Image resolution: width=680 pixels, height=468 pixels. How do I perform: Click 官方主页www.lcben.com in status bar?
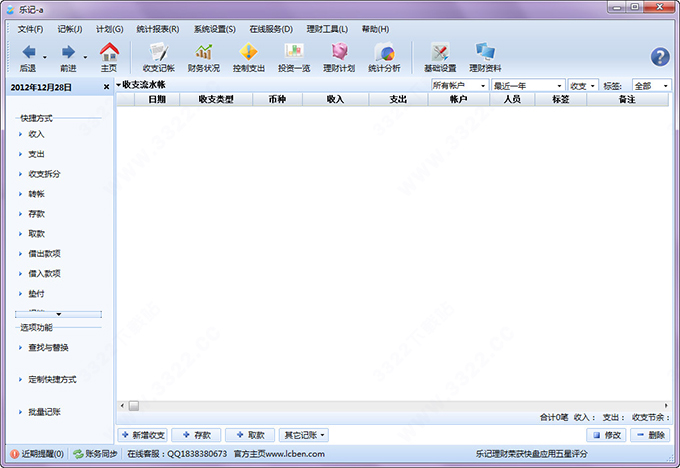pyautogui.click(x=279, y=454)
